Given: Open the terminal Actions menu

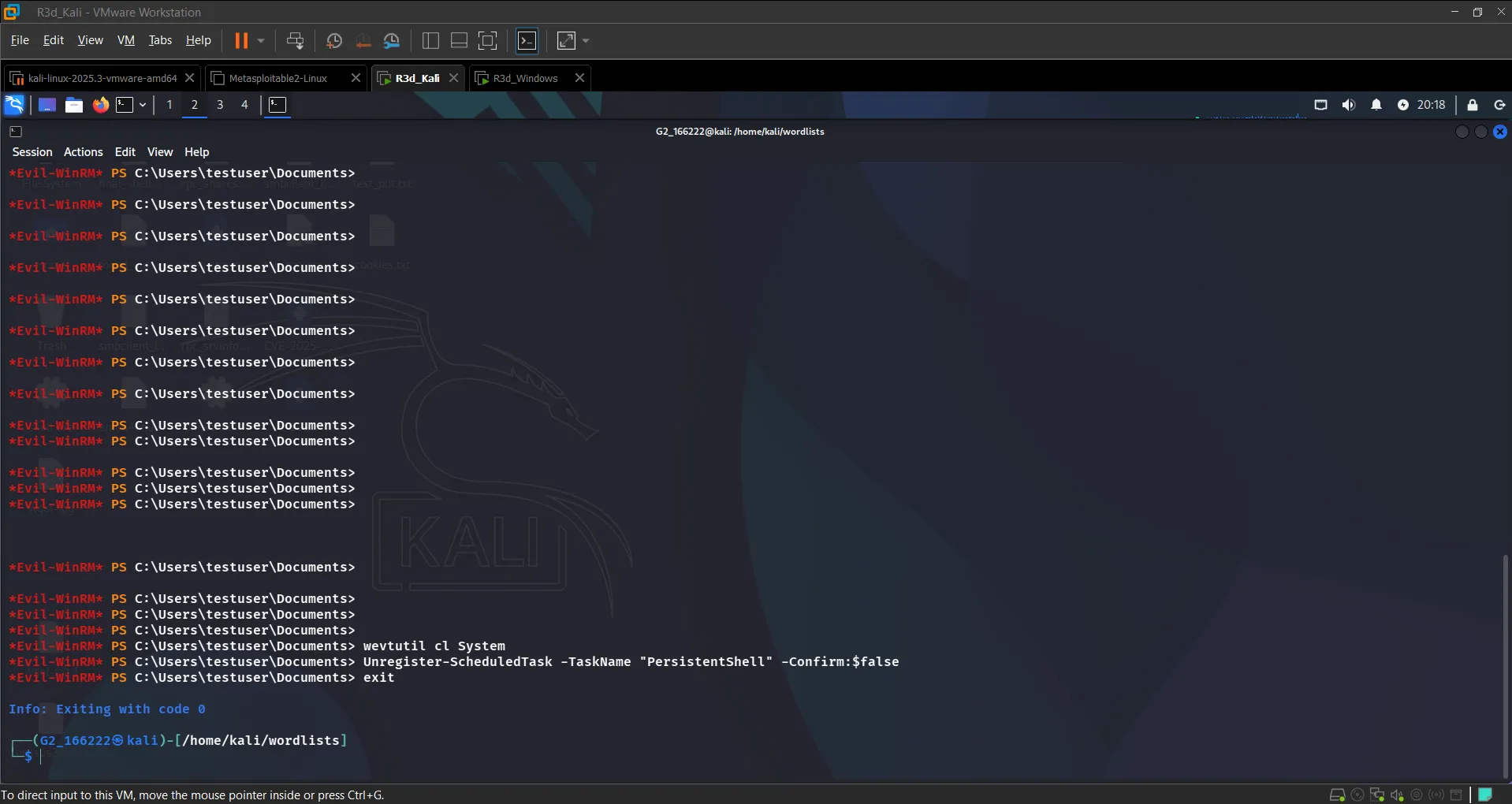Looking at the screenshot, I should pos(84,152).
